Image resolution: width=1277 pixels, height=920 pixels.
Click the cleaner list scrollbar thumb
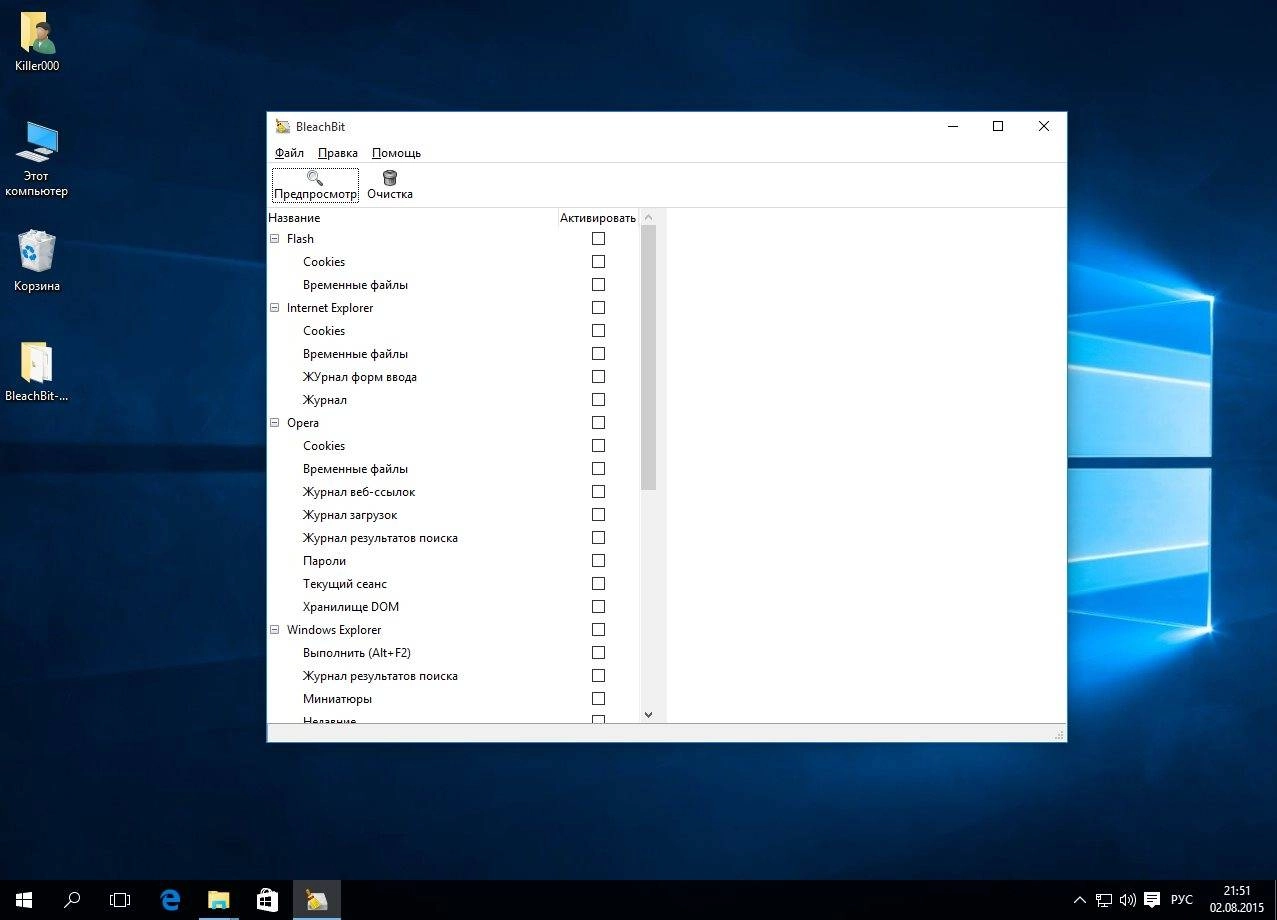pyautogui.click(x=648, y=358)
